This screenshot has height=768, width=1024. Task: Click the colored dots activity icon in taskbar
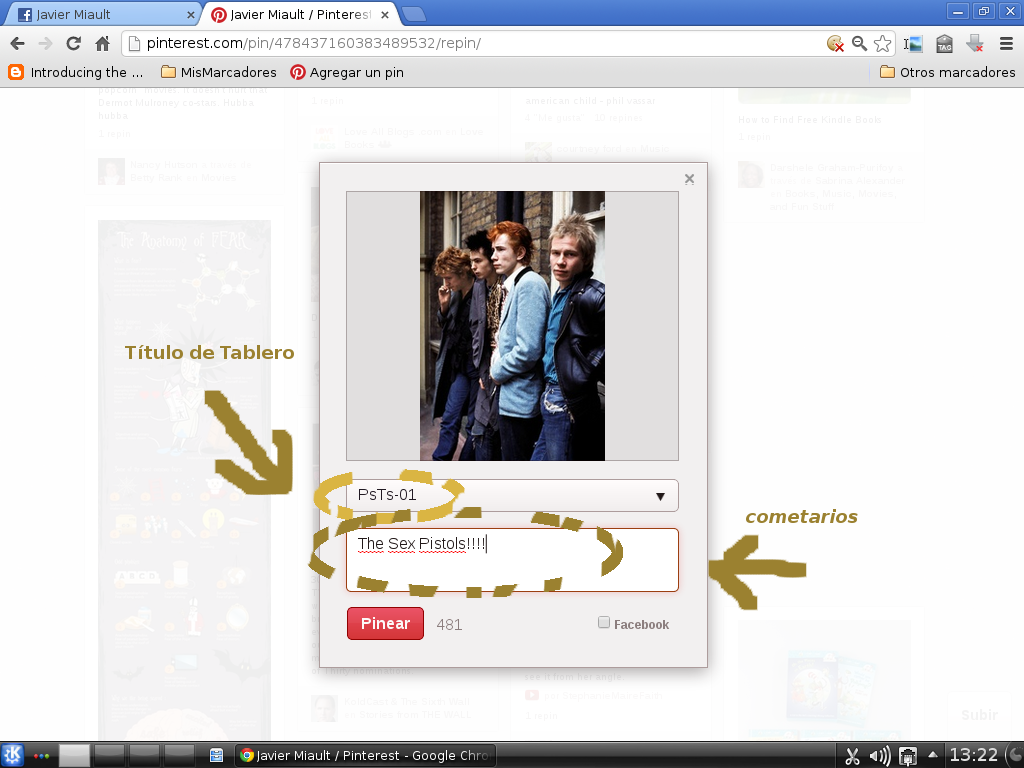pyautogui.click(x=41, y=756)
